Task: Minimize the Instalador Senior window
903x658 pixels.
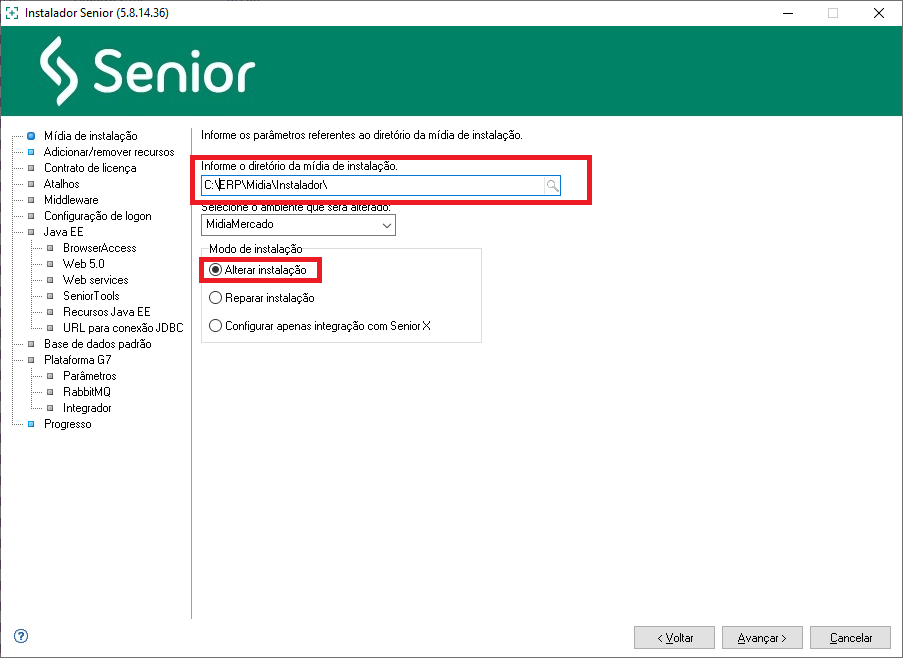Action: pyautogui.click(x=788, y=13)
